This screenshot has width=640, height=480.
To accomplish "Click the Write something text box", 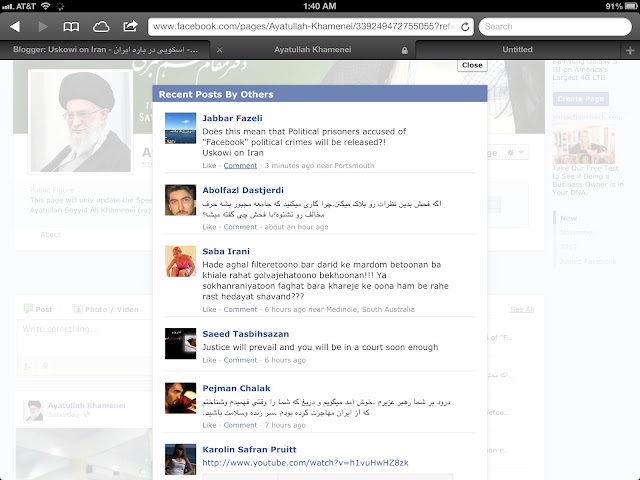I will pos(86,338).
